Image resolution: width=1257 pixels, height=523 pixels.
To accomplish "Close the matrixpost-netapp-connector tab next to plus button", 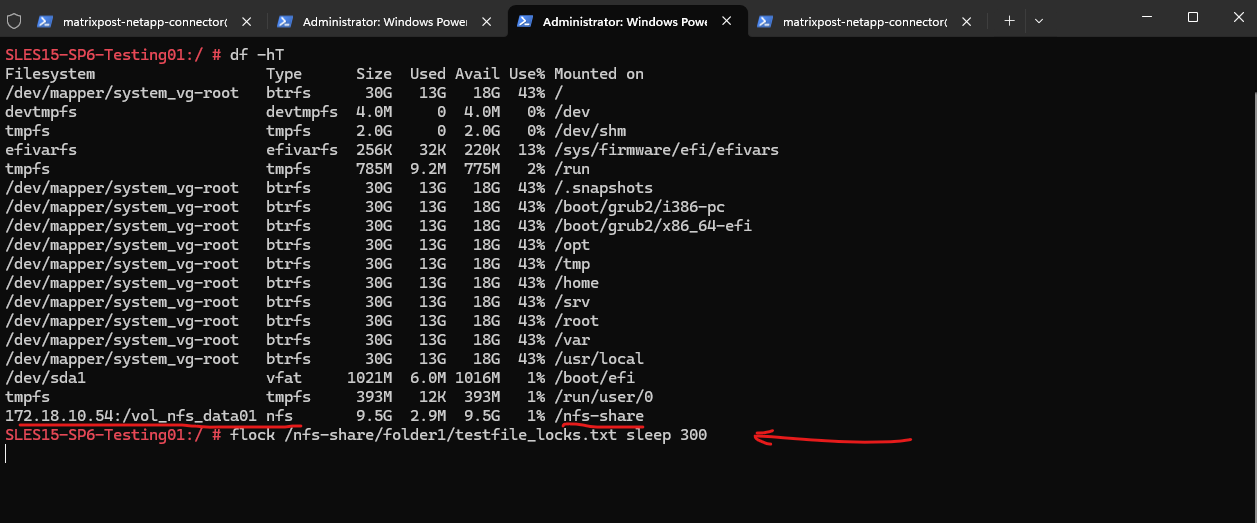I will (x=969, y=21).
